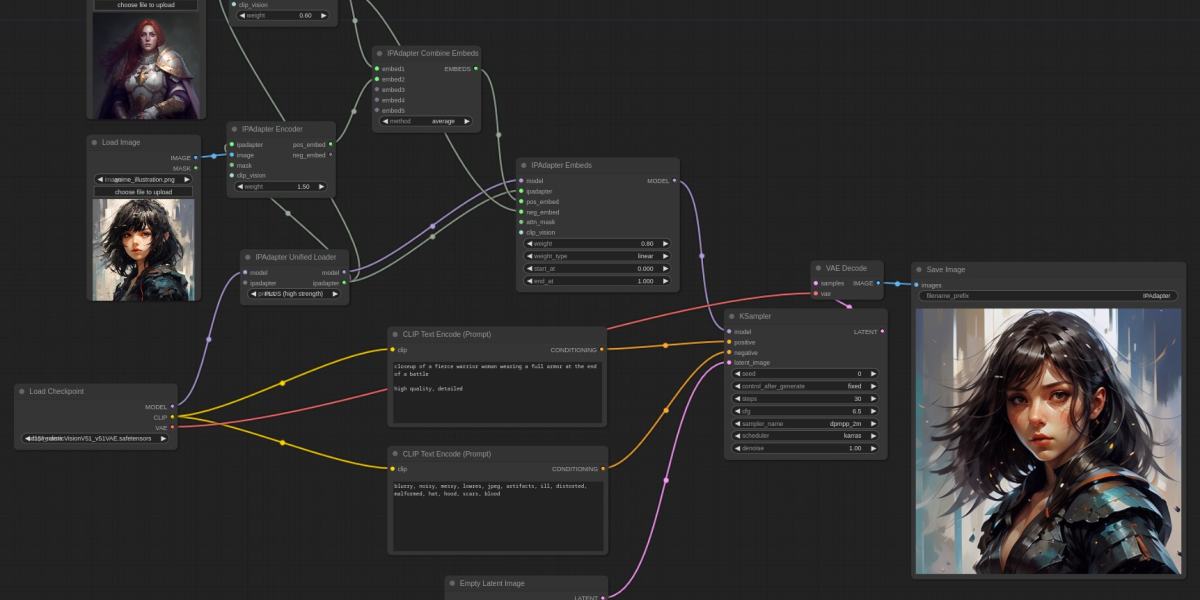The image size is (1200, 600).
Task: Click the LATENT output port on KSampler
Action: (x=881, y=331)
